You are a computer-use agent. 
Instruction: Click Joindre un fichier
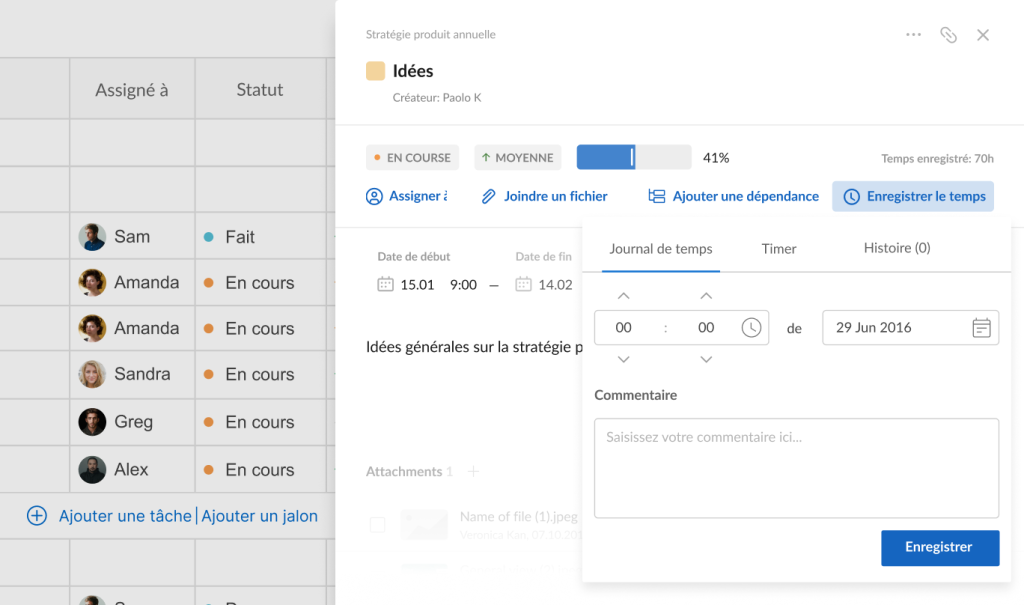[545, 196]
